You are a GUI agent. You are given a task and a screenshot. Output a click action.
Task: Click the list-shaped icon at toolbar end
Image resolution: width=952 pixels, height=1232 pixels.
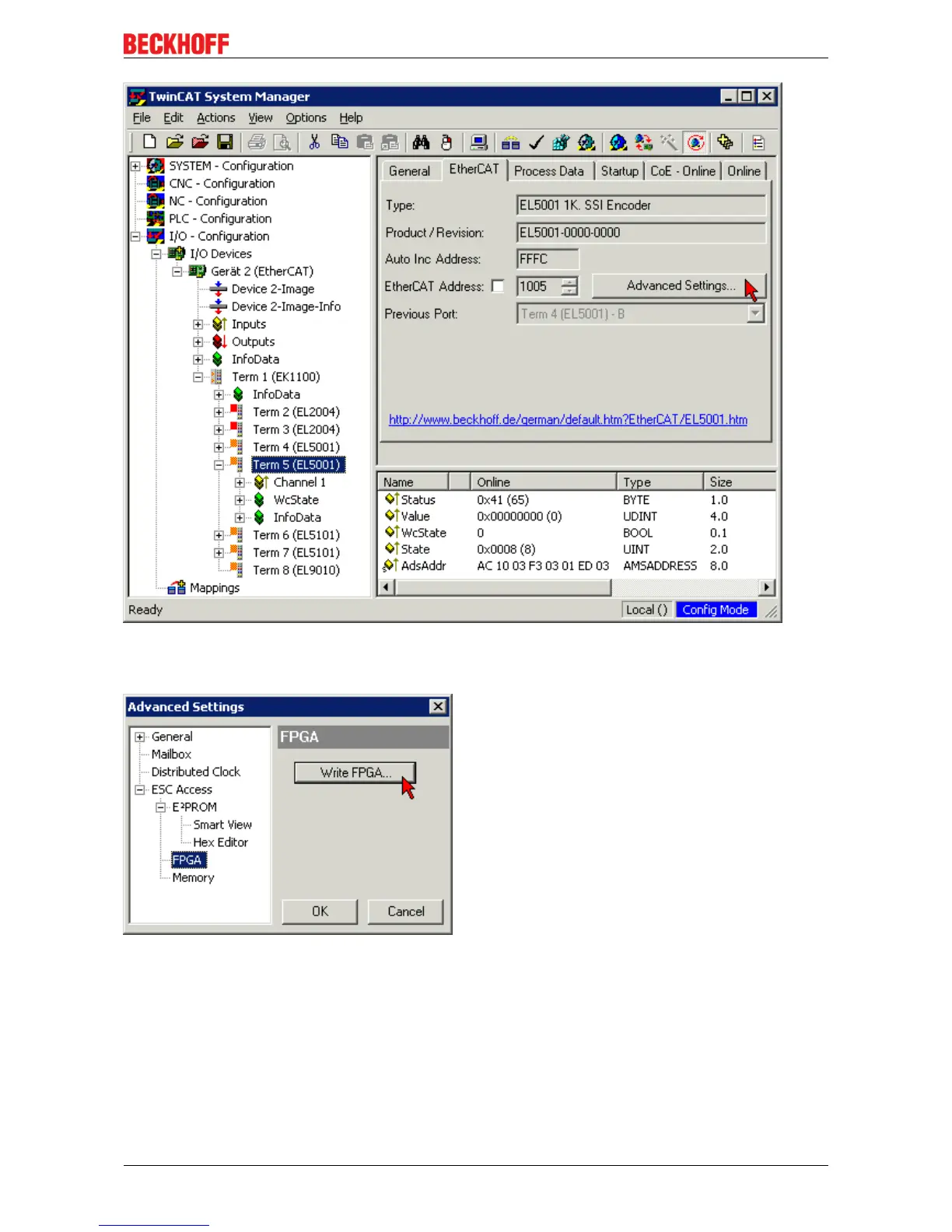coord(758,142)
